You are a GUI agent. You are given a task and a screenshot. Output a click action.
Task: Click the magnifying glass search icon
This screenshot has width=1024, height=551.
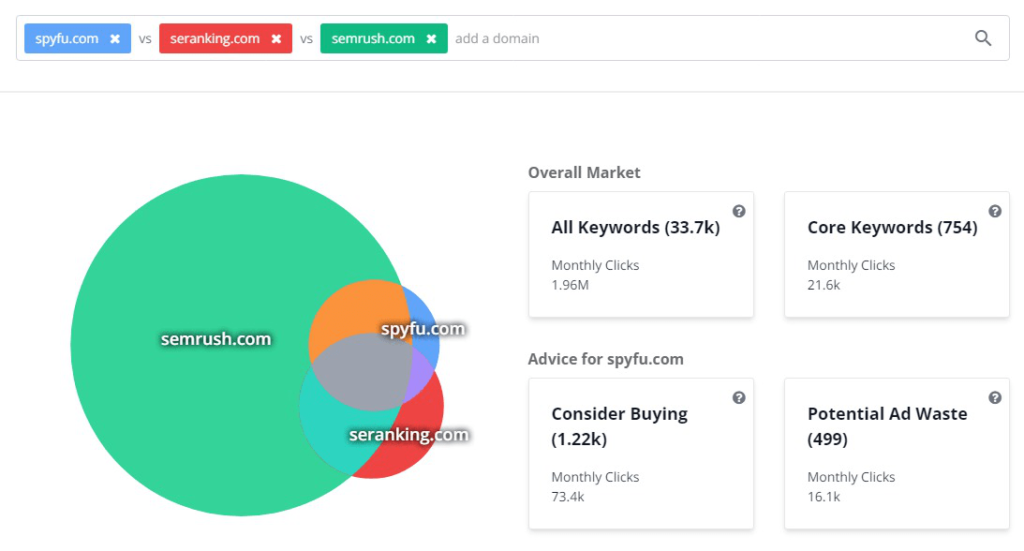[x=983, y=38]
